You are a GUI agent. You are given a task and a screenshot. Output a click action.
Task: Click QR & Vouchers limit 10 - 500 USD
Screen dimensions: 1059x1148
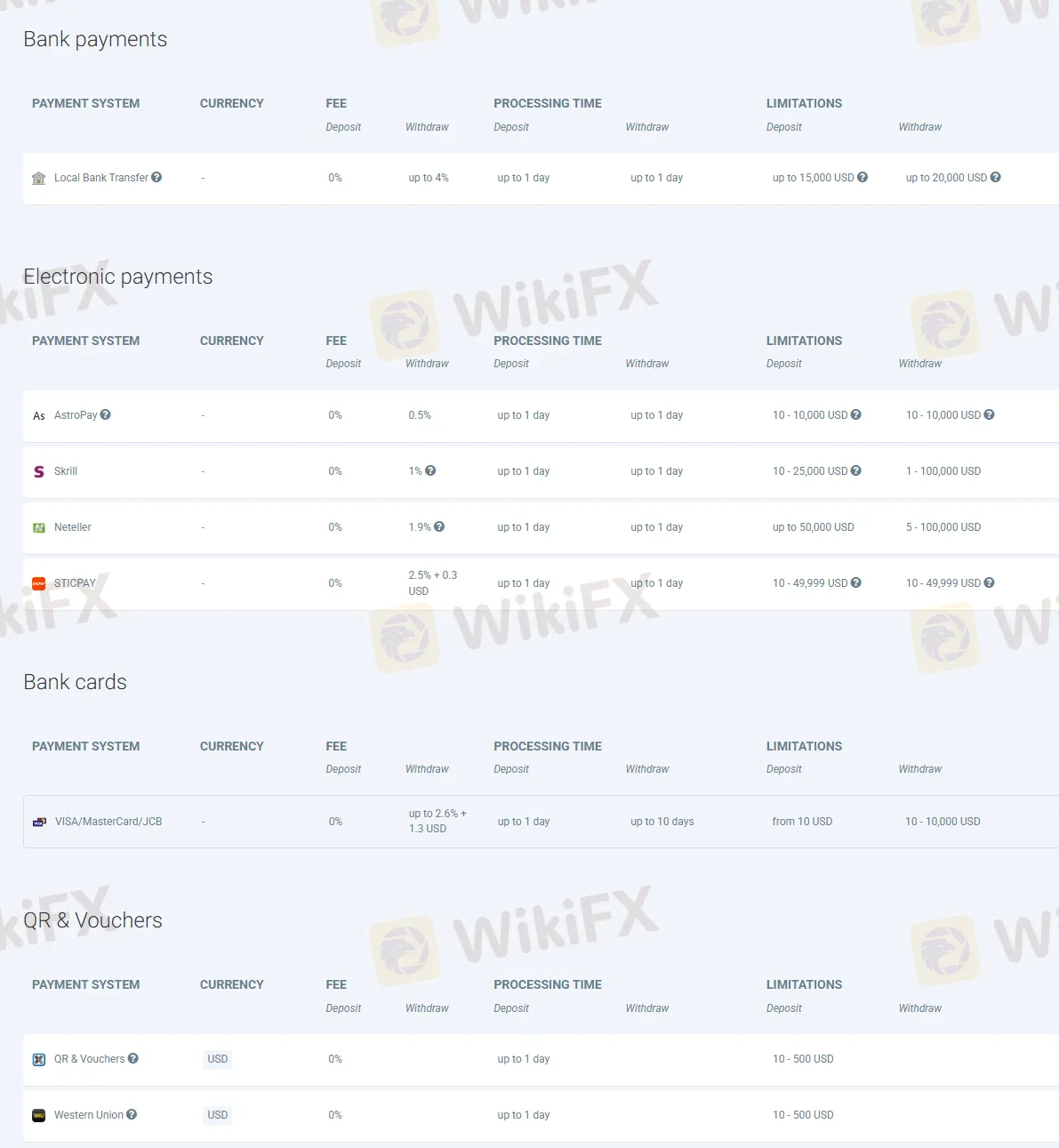tap(803, 1059)
